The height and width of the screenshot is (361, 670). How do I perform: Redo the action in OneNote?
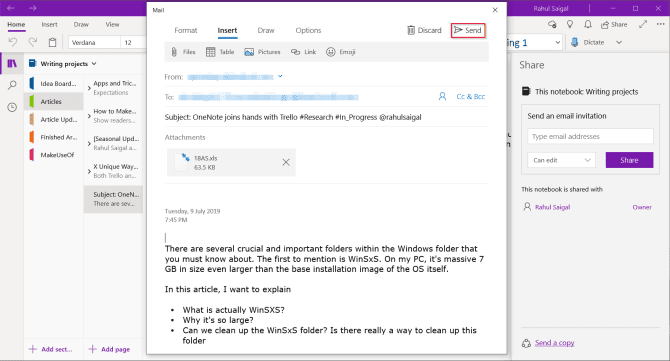[x=32, y=42]
